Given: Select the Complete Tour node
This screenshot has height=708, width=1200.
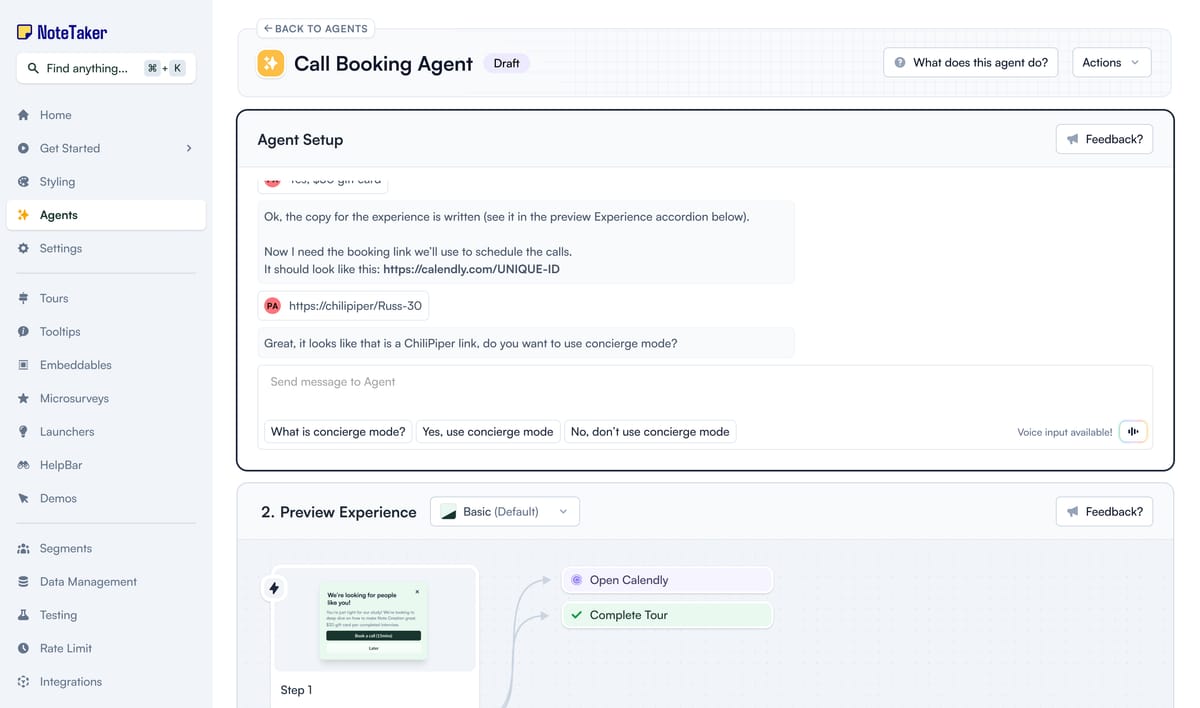Looking at the screenshot, I should coord(667,615).
